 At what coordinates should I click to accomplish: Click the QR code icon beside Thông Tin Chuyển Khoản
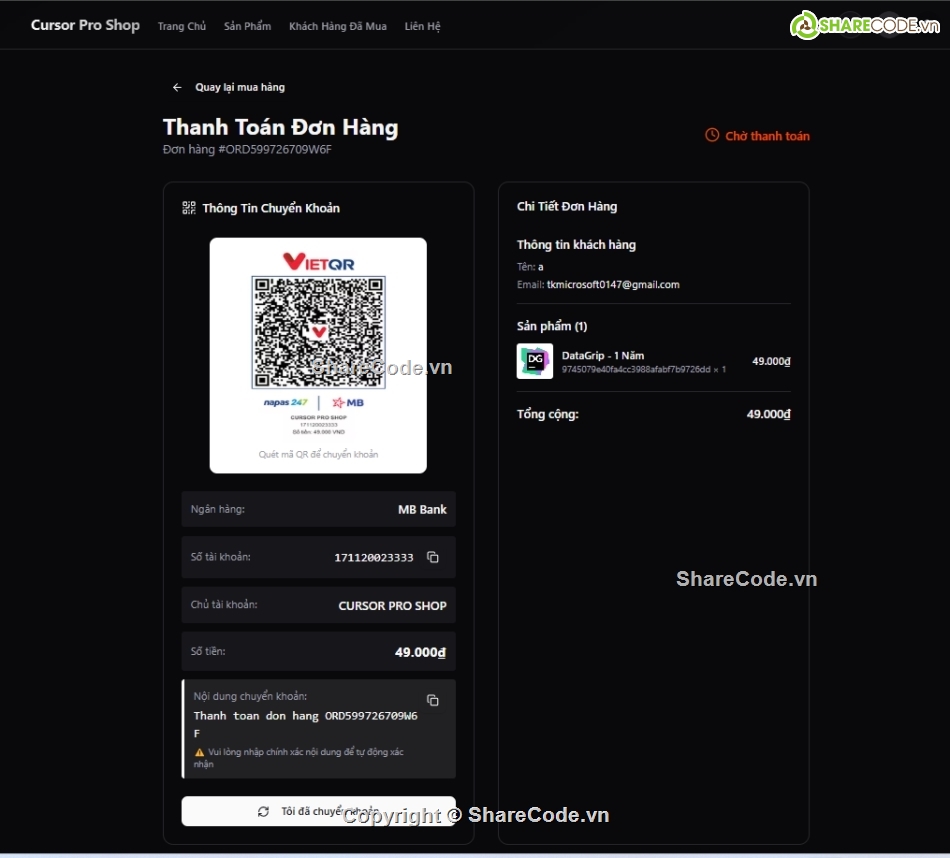(x=188, y=207)
